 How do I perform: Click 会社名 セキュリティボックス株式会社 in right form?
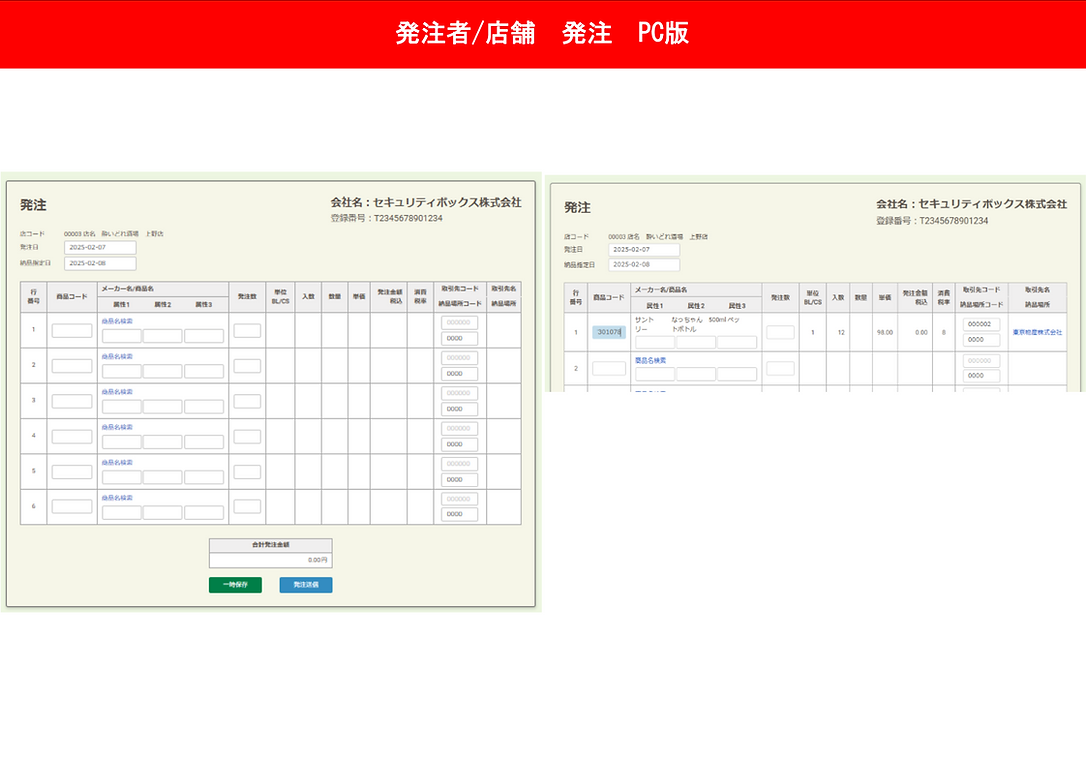click(x=971, y=204)
